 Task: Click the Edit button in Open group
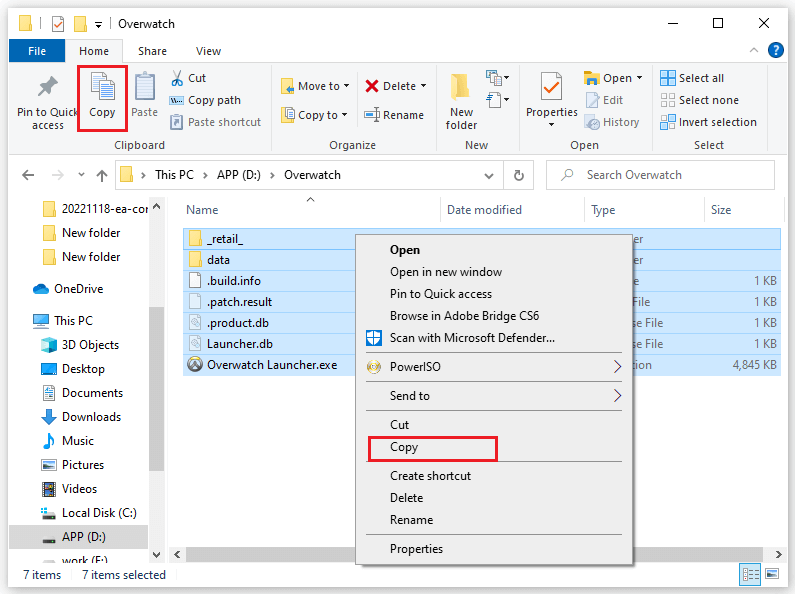tap(604, 100)
